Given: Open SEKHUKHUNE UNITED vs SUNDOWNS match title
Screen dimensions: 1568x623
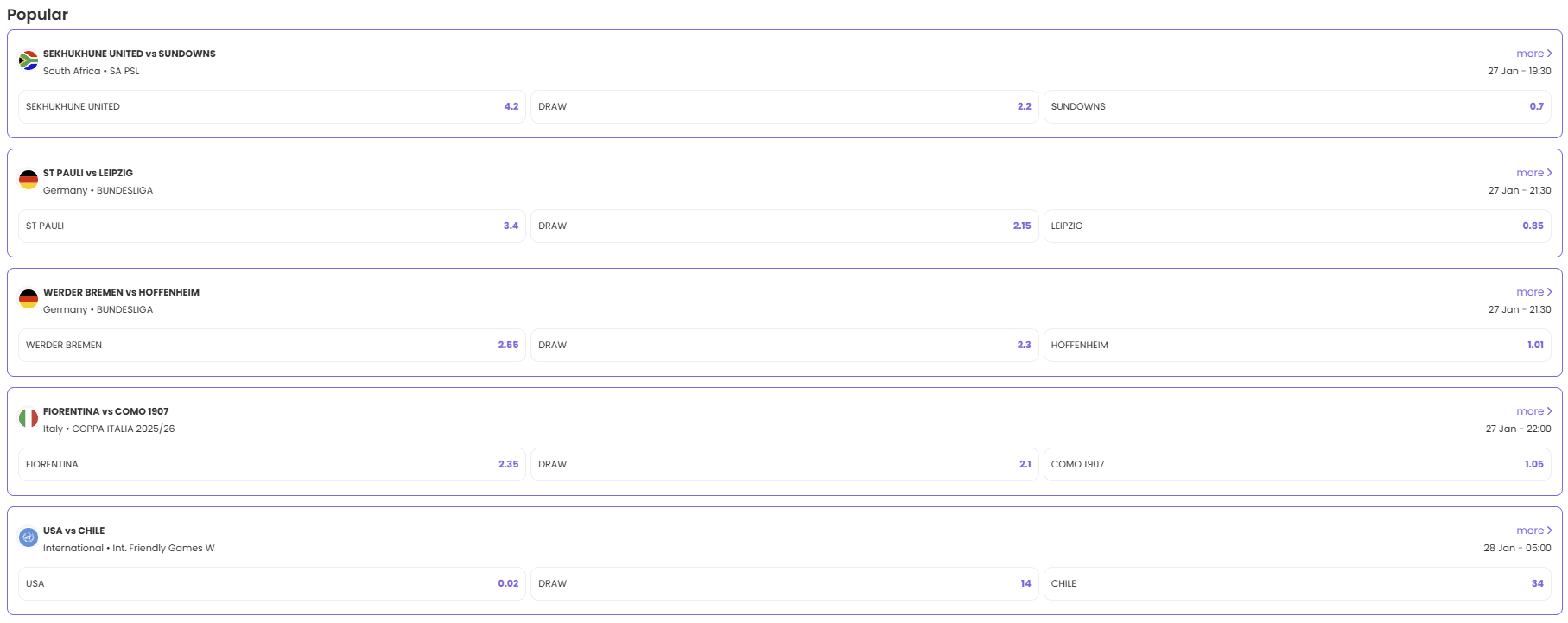Looking at the screenshot, I should [x=130, y=54].
